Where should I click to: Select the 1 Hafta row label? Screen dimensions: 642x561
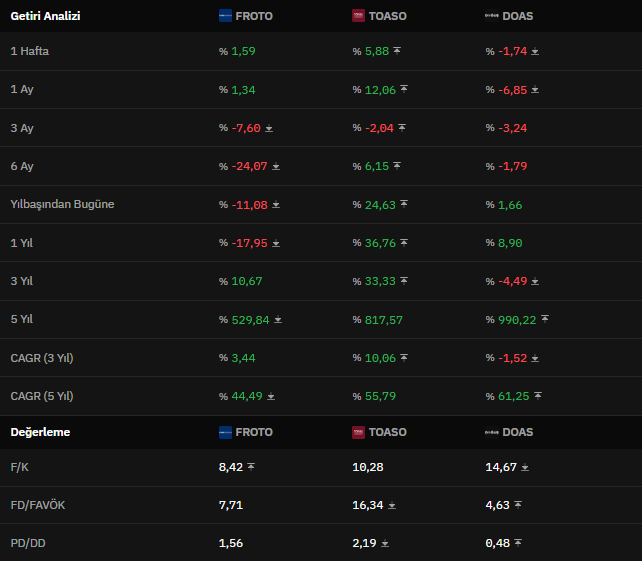pos(29,51)
